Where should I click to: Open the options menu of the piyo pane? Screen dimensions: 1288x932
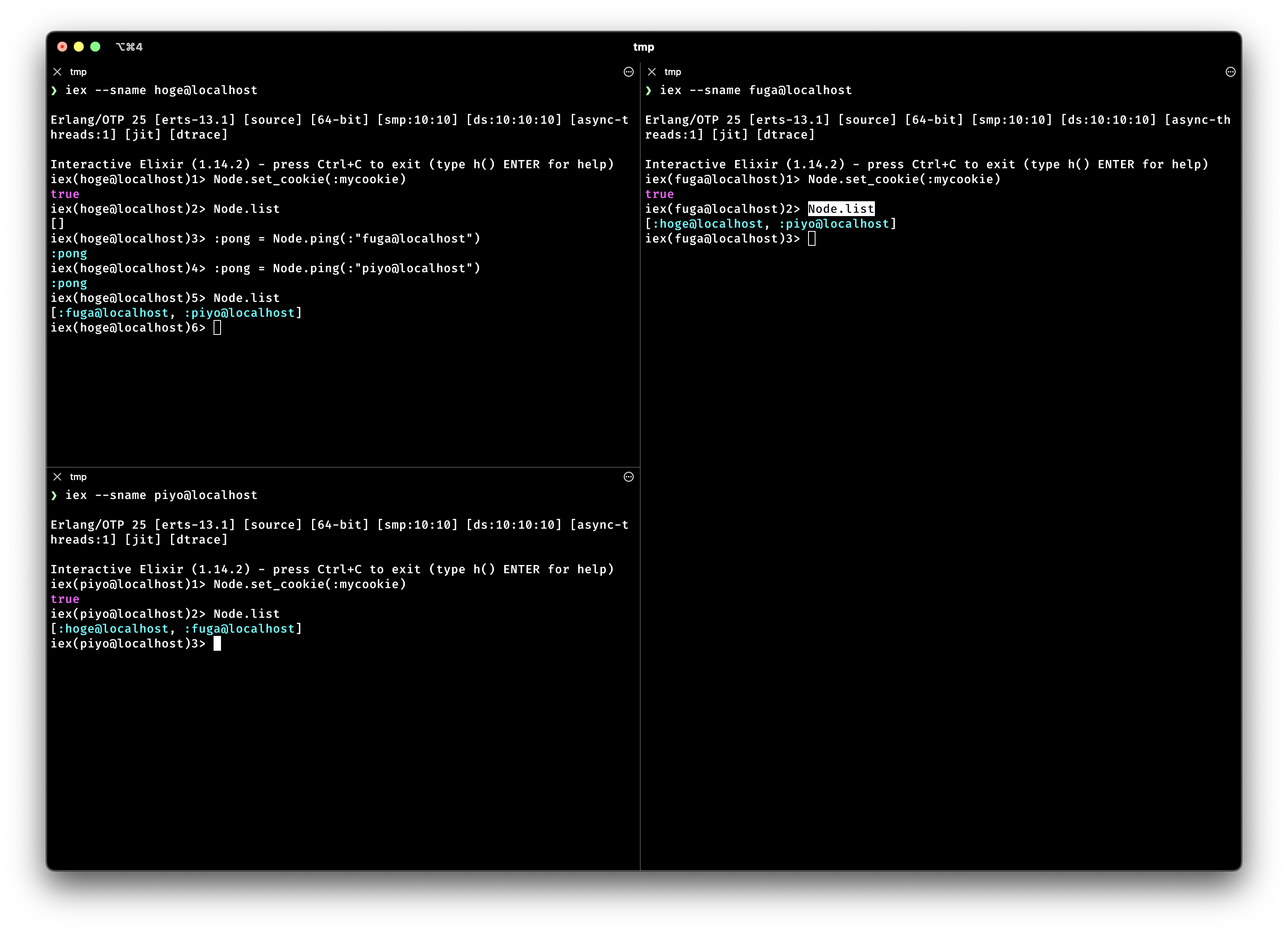629,477
